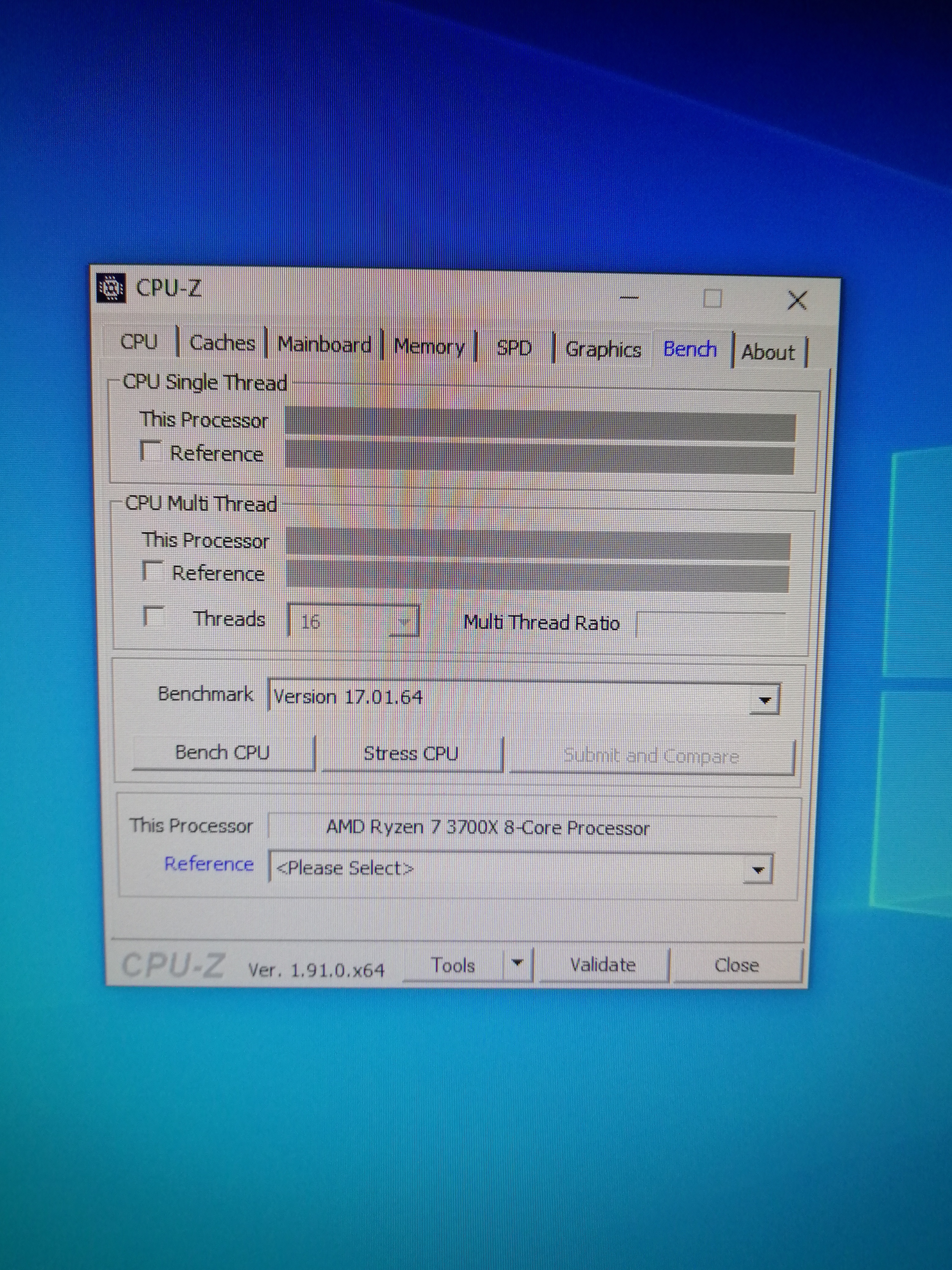Screen dimensions: 952x1270
Task: Open the Mainboard tab
Action: tap(324, 344)
